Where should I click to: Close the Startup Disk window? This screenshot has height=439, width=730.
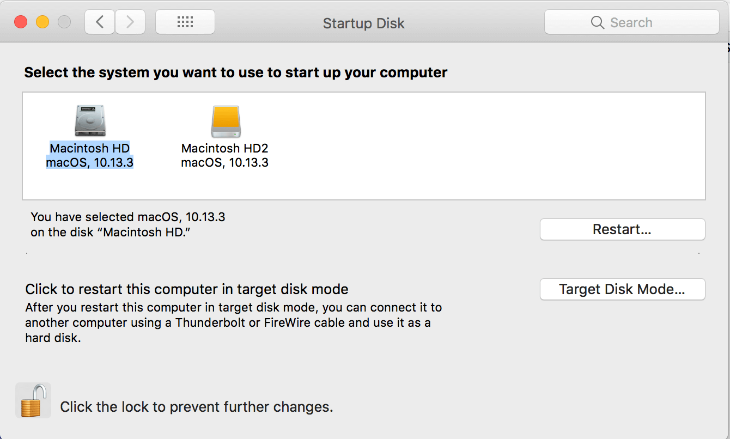click(21, 22)
